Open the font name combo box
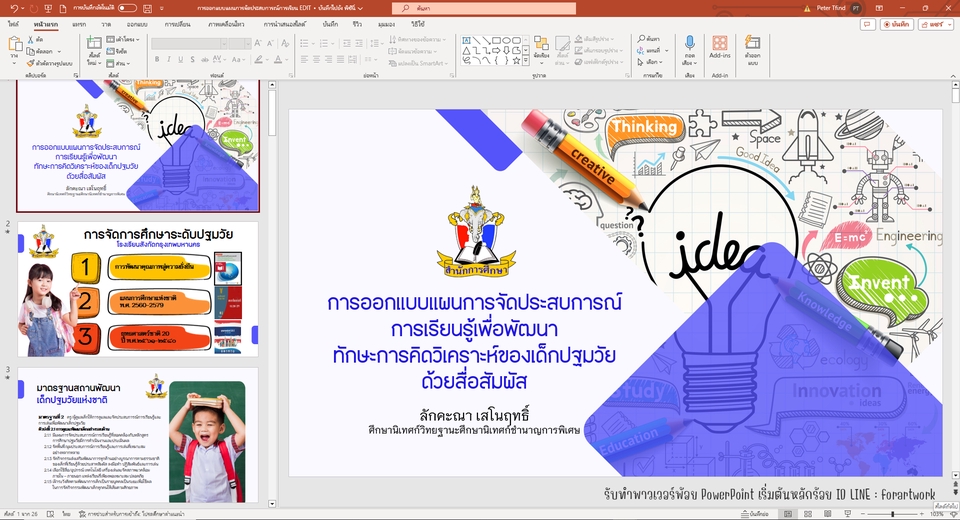 click(189, 43)
